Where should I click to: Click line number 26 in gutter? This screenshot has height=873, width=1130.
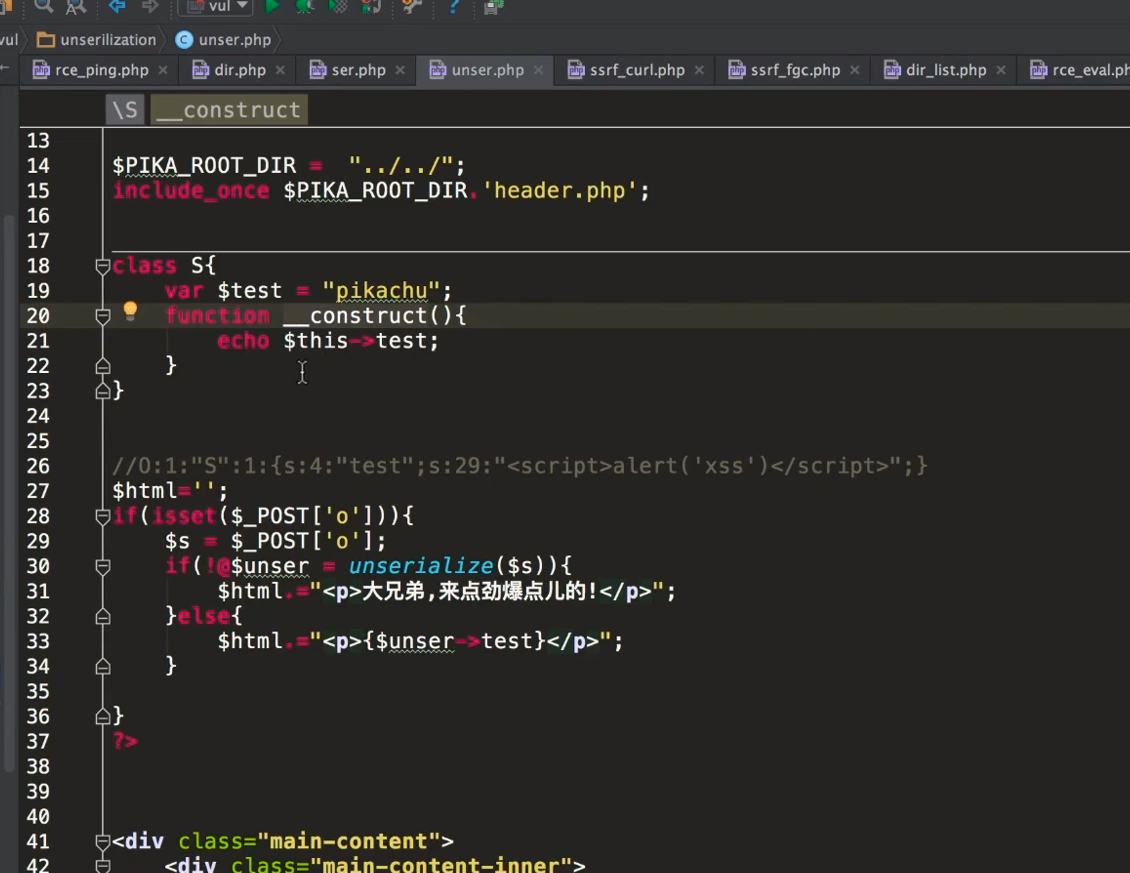coord(38,466)
